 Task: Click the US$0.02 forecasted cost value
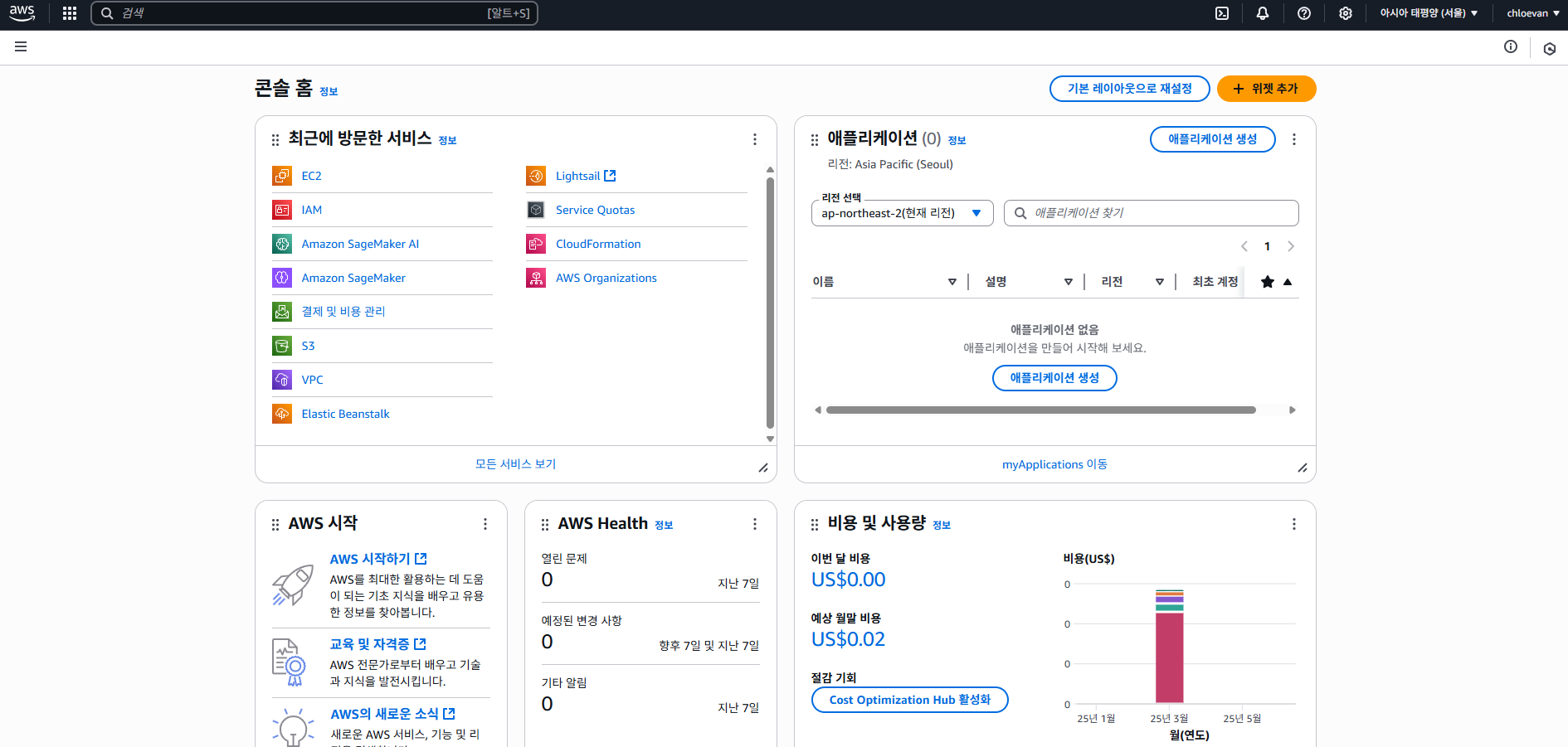(x=848, y=639)
